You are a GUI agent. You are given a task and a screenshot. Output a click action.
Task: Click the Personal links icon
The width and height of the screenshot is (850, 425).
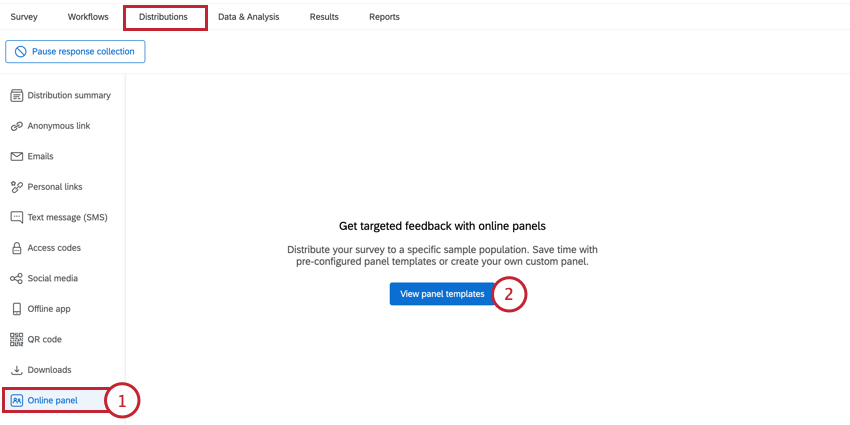click(x=17, y=186)
